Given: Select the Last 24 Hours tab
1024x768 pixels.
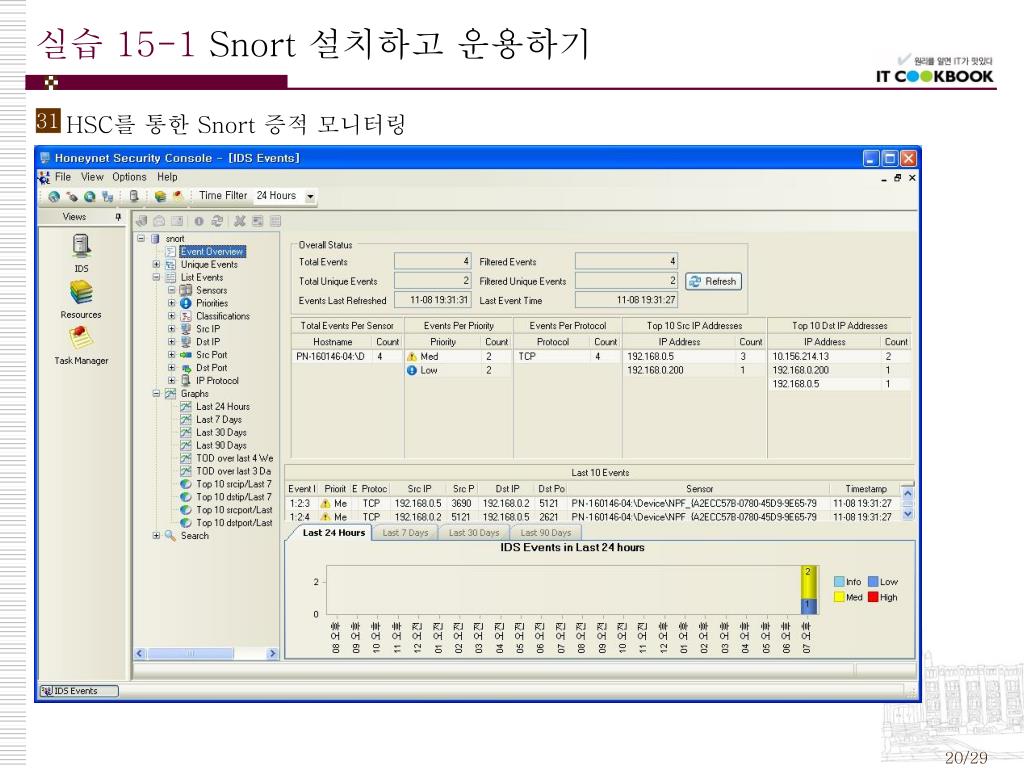Looking at the screenshot, I should point(334,532).
